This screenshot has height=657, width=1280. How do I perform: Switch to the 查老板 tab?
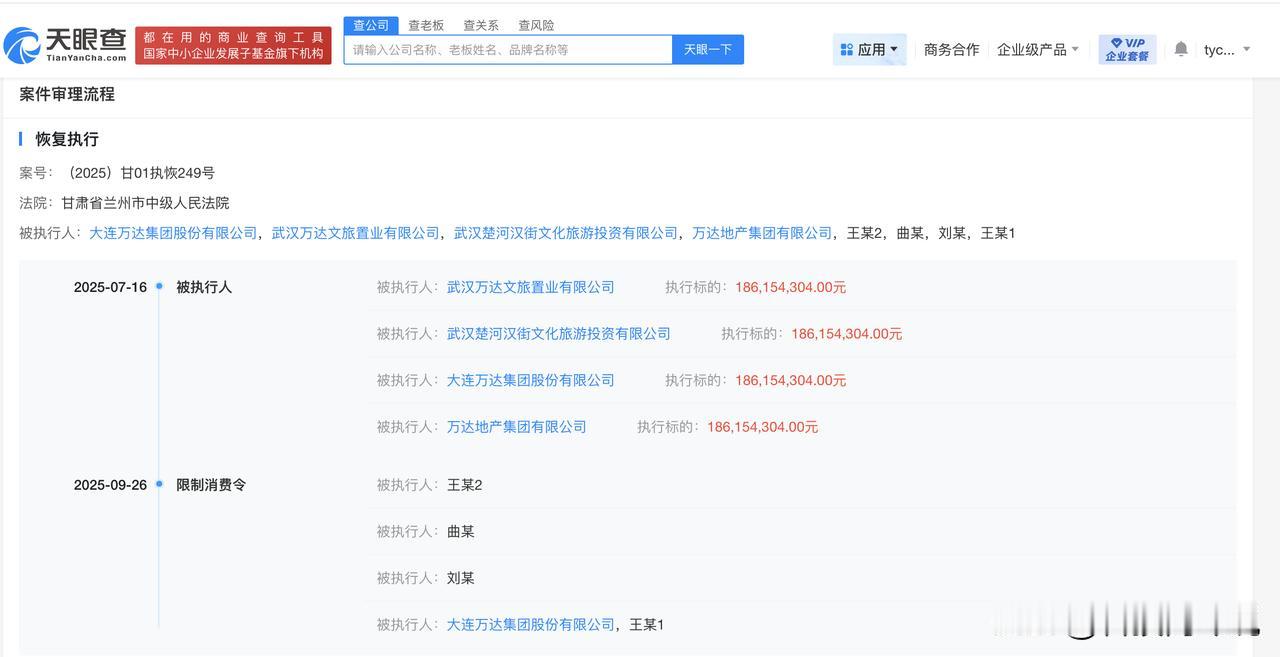pos(426,25)
